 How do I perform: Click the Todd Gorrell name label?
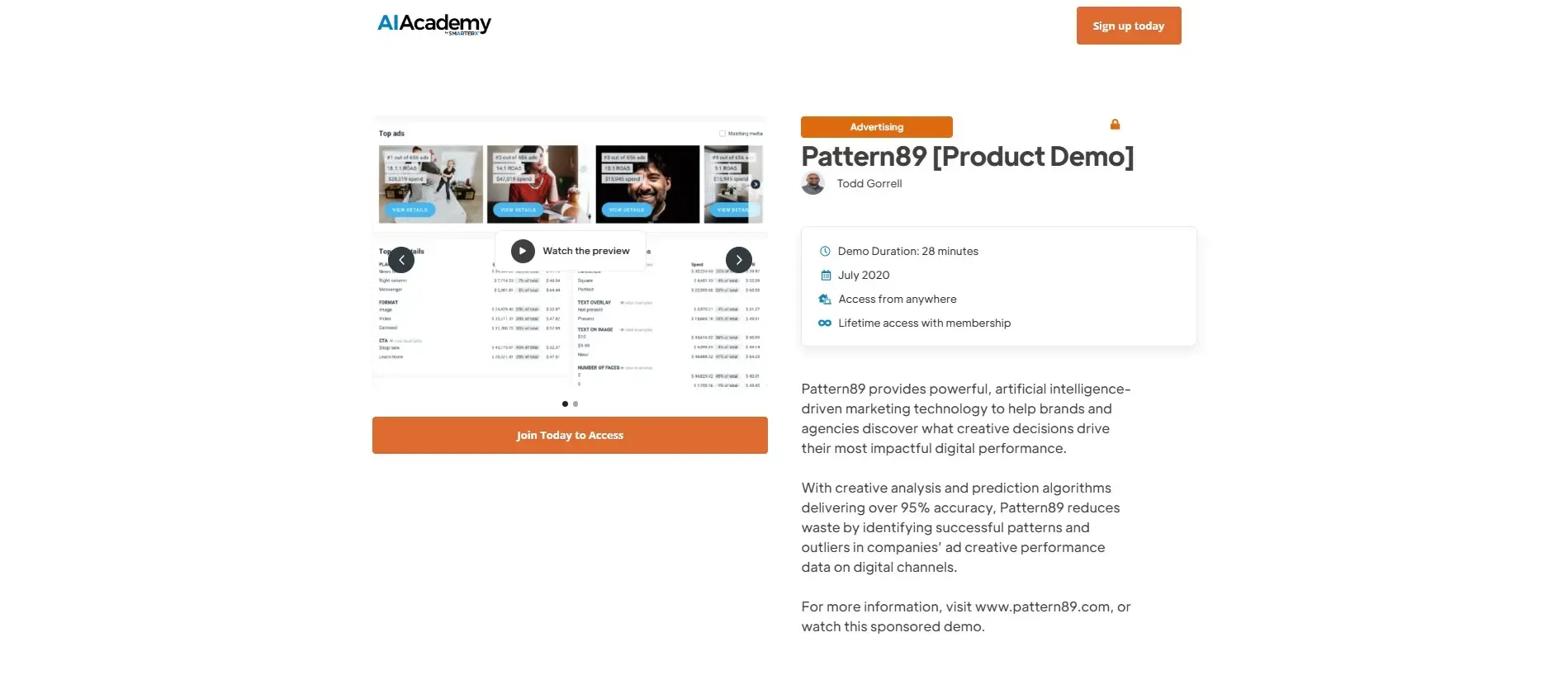pos(869,183)
